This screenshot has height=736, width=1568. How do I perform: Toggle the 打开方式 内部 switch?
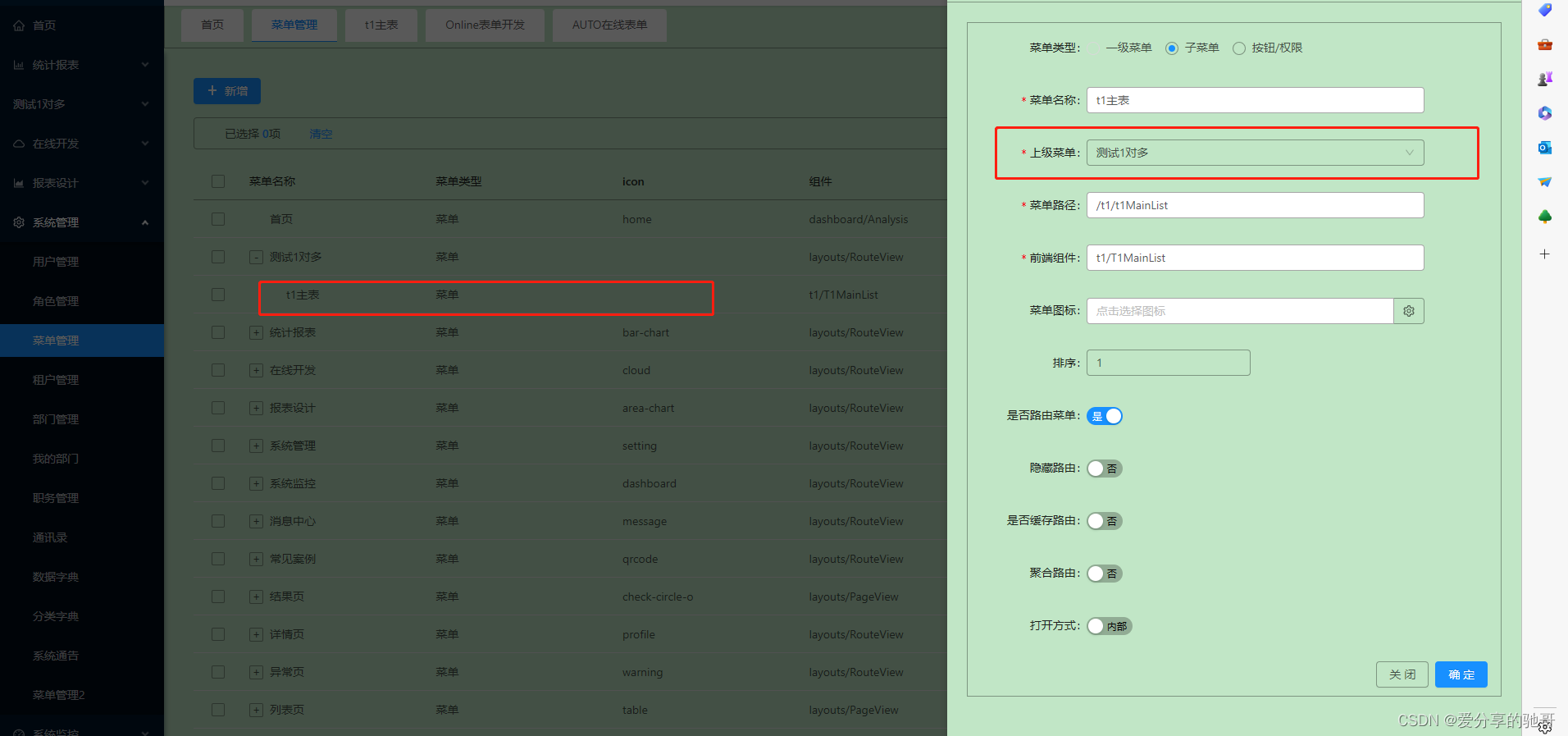click(1110, 626)
